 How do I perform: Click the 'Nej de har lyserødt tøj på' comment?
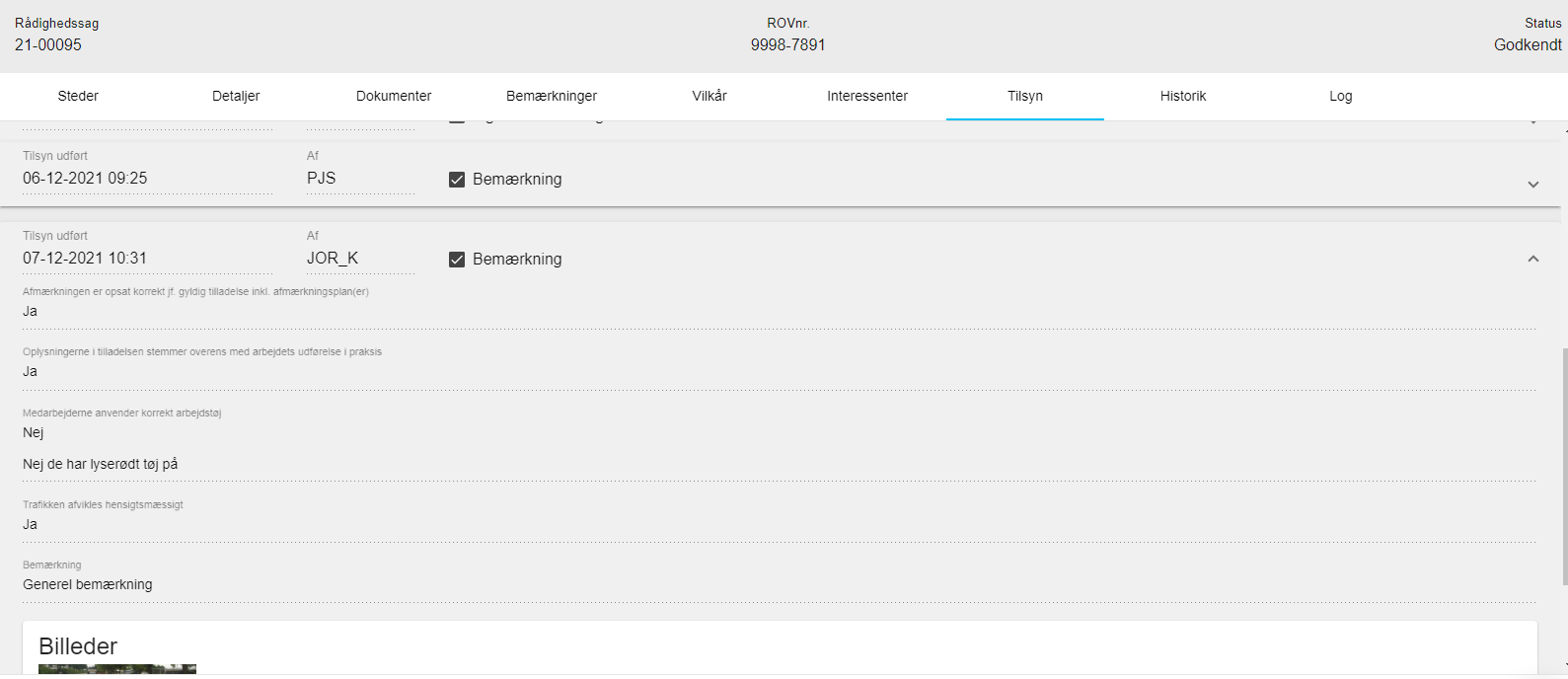coord(101,464)
